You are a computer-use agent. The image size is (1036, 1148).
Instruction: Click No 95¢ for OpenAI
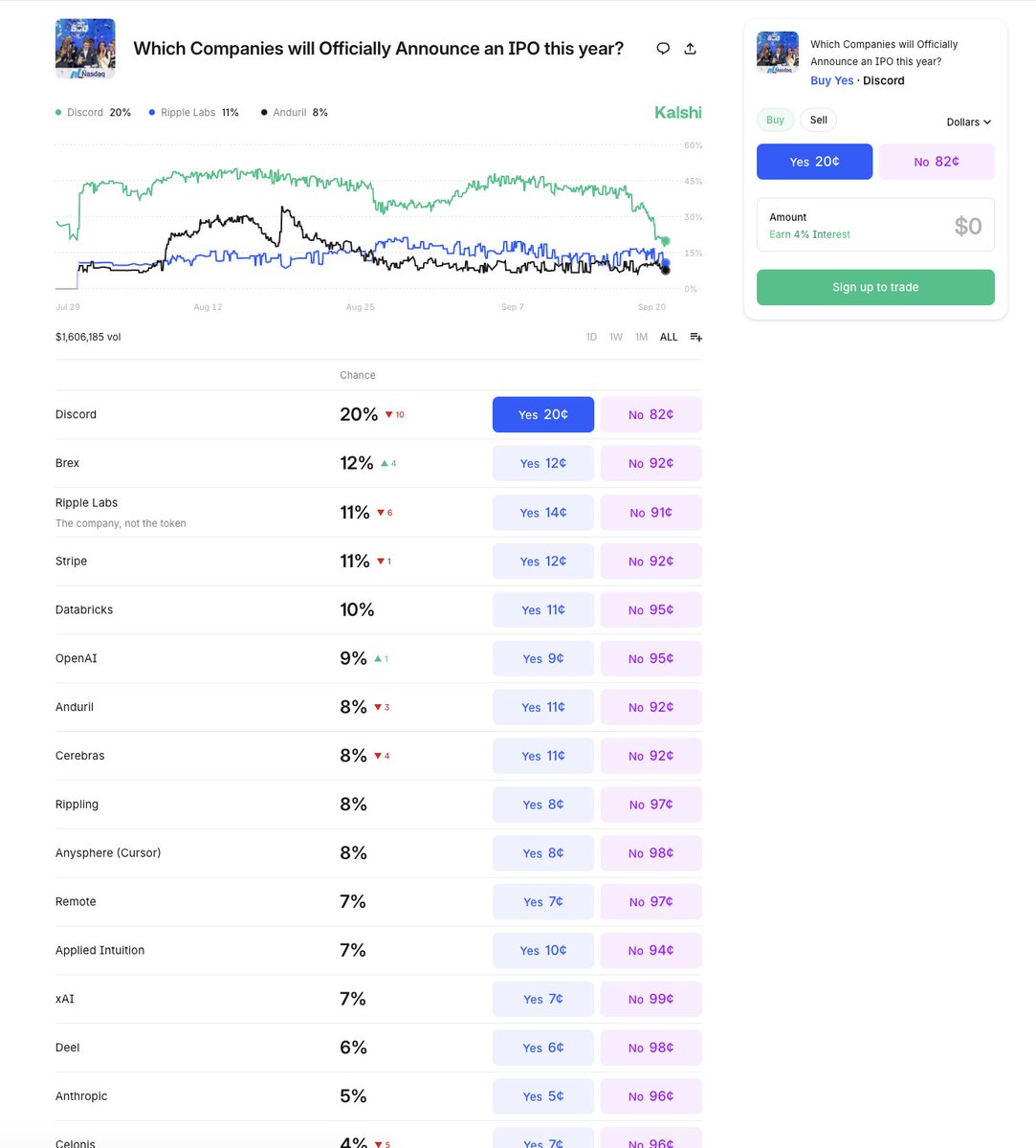[650, 658]
